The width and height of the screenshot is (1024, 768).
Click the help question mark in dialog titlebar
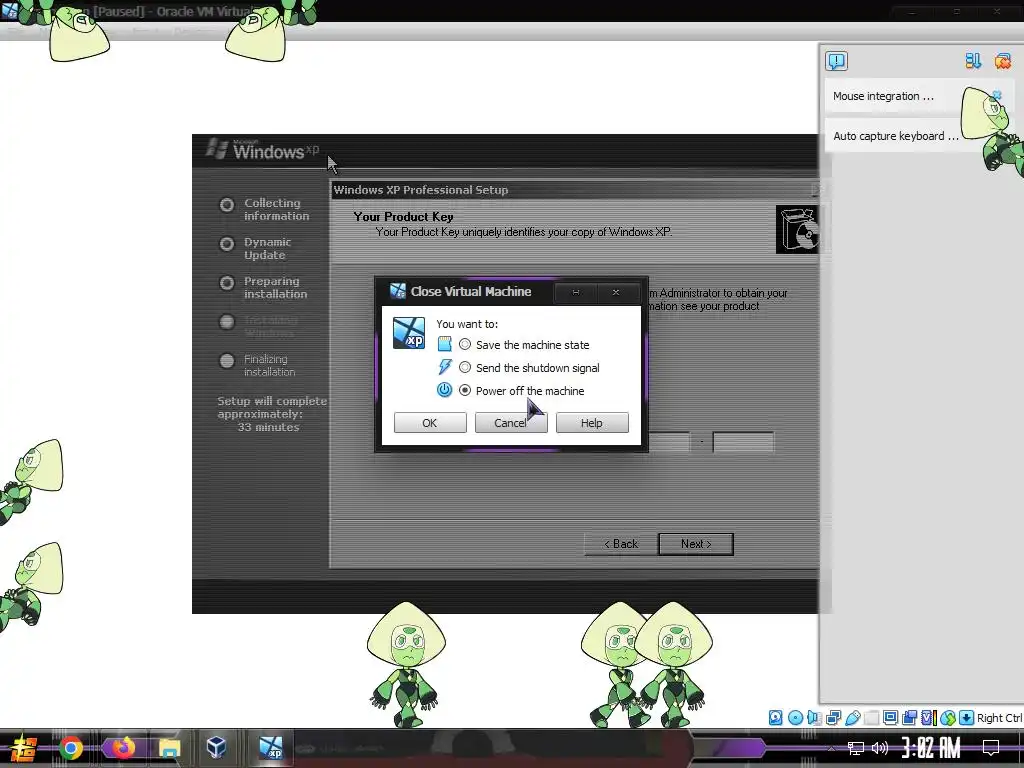(x=575, y=293)
